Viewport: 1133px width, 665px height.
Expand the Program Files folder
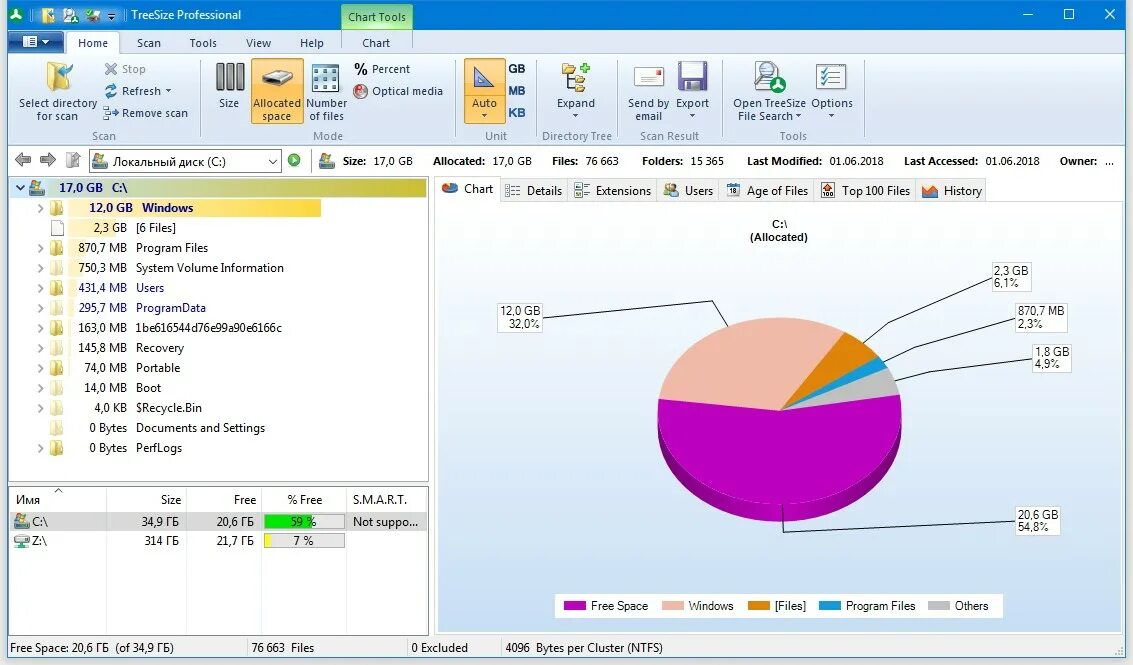click(x=40, y=248)
